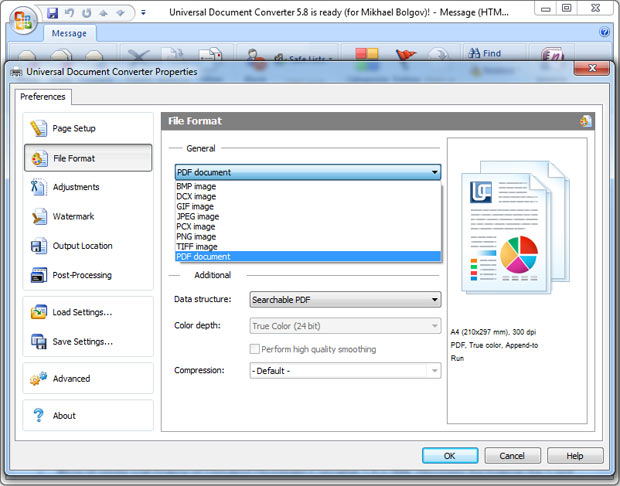The image size is (620, 486).
Task: Click the Find button in Outlook ribbon
Action: [484, 53]
